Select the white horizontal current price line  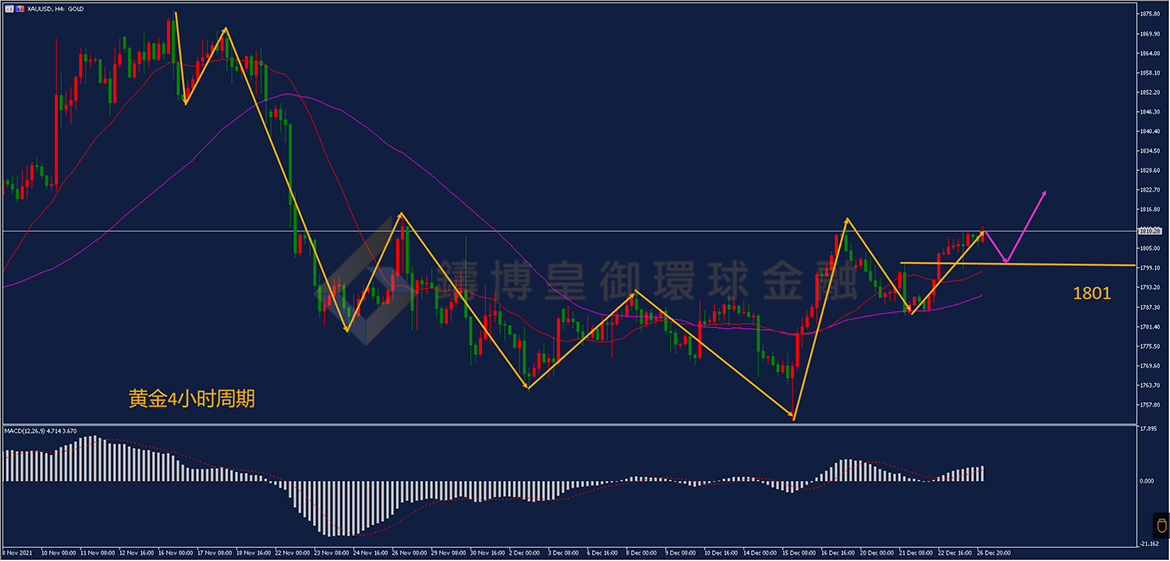600,231
